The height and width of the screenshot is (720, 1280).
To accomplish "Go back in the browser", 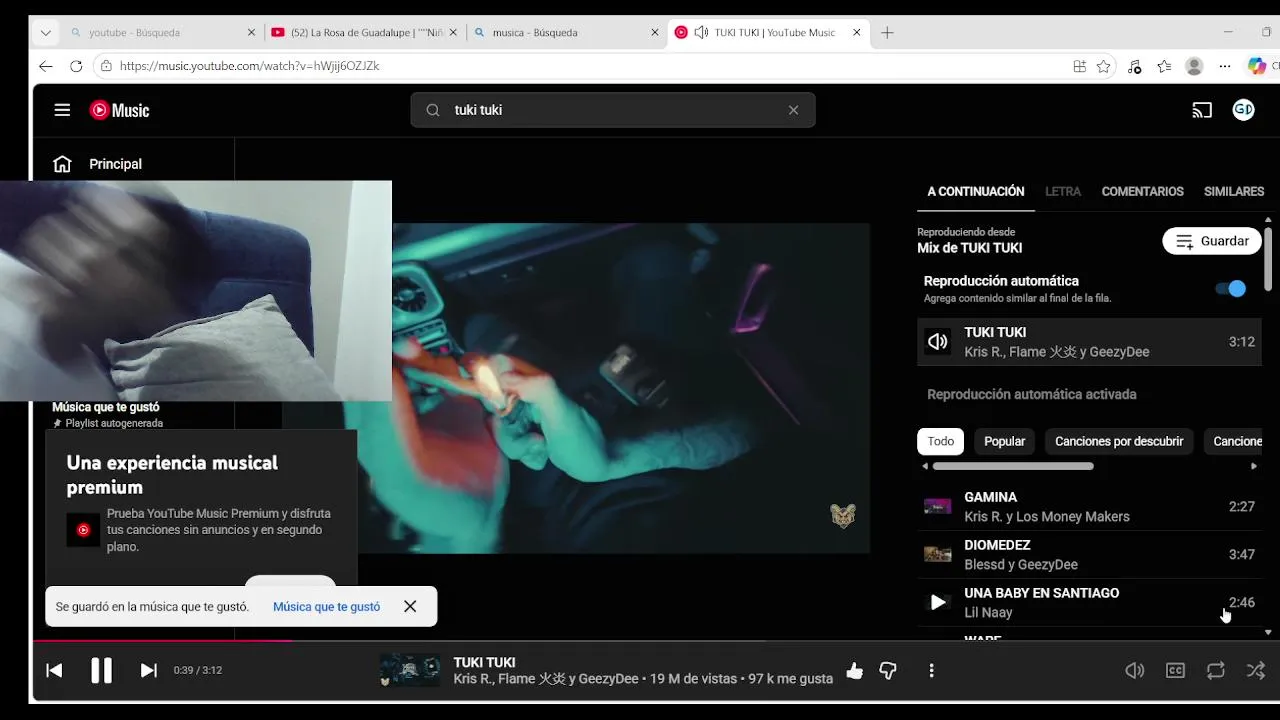I will coord(46,66).
